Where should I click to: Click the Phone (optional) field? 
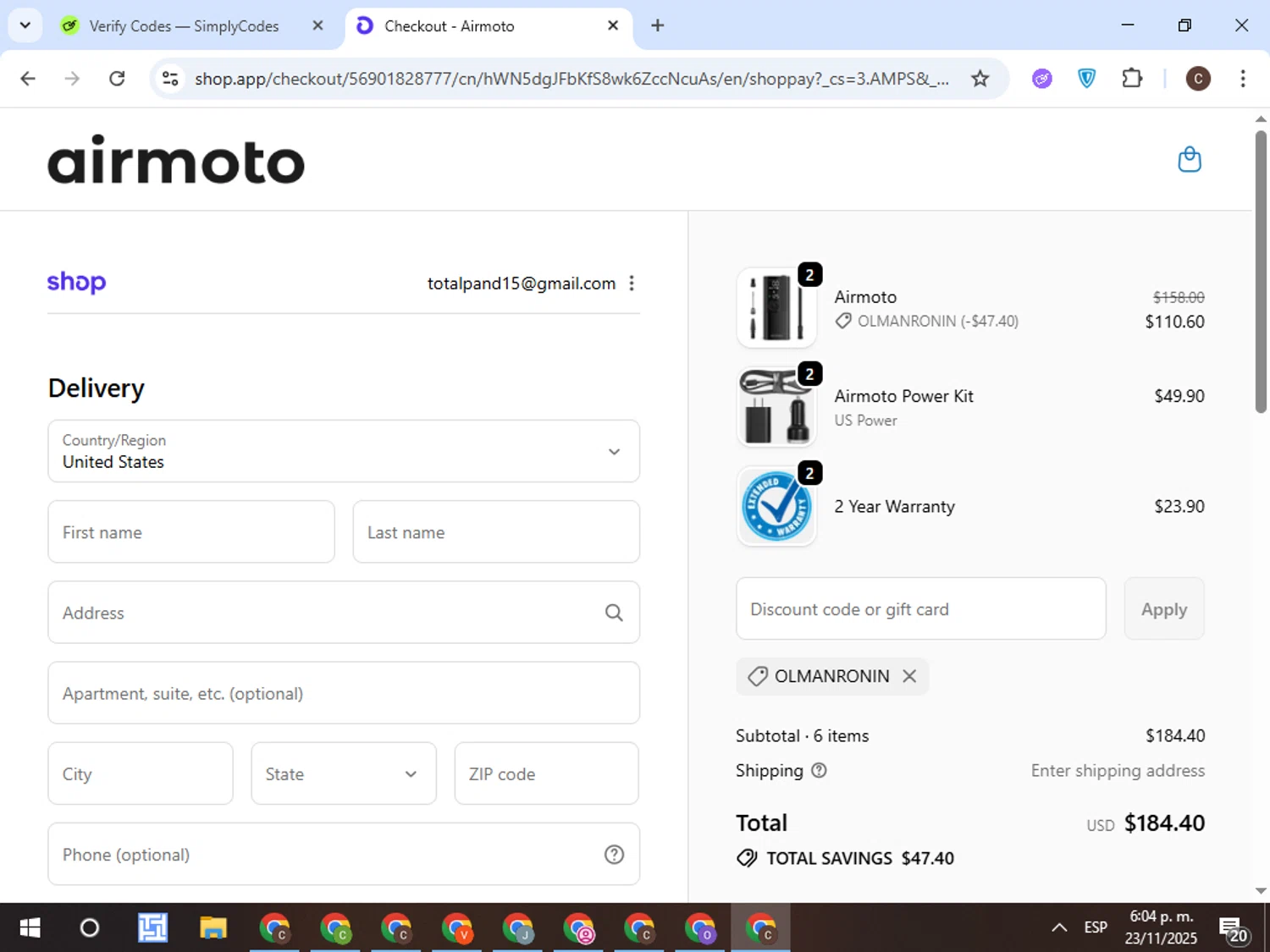344,855
